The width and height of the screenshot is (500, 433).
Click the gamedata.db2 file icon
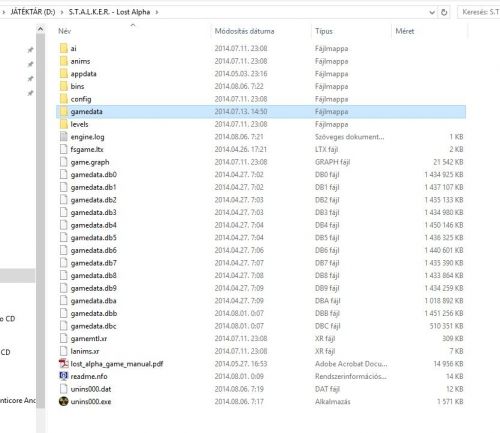point(64,200)
